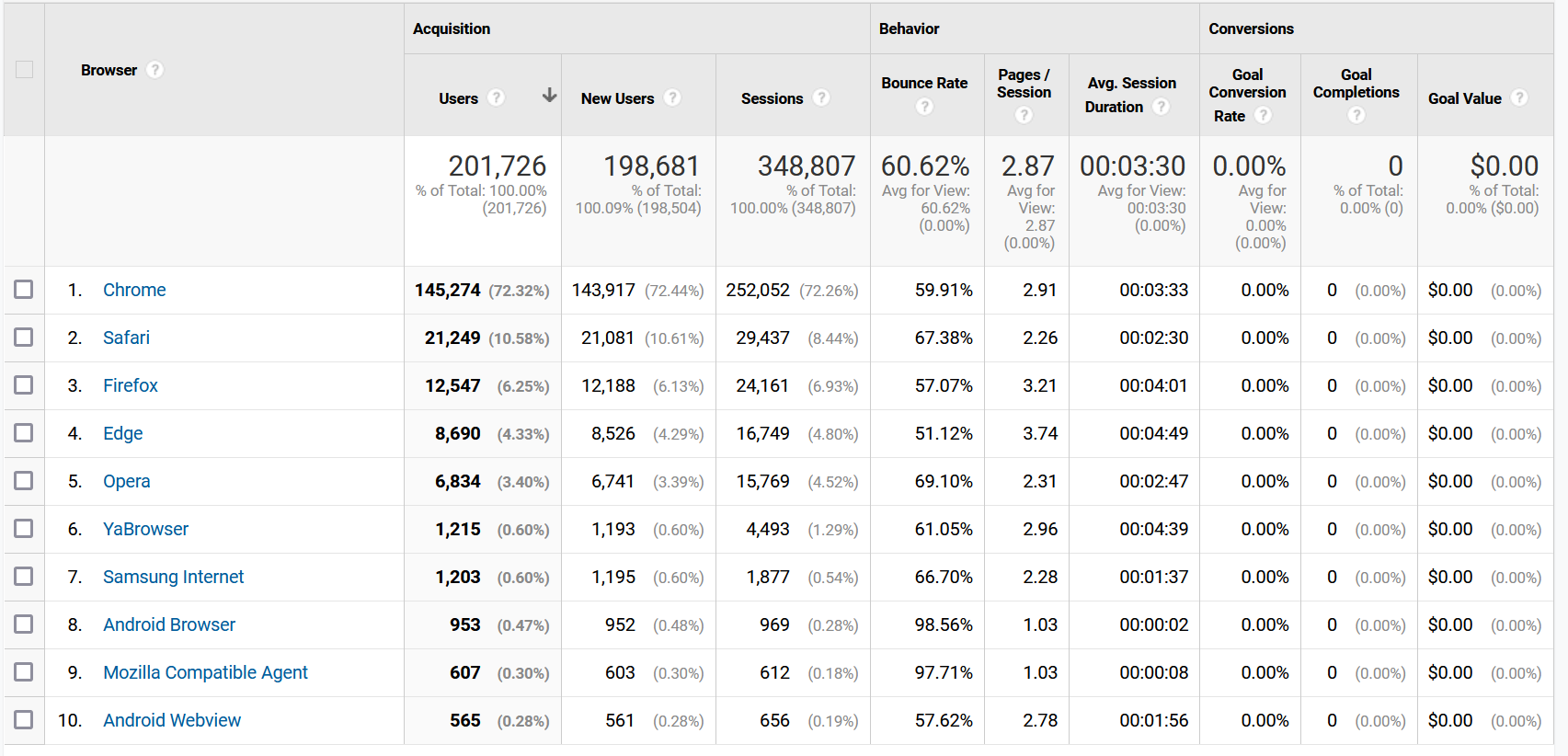Sort table by Sessions column header
The image size is (1568, 756).
pyautogui.click(x=772, y=98)
